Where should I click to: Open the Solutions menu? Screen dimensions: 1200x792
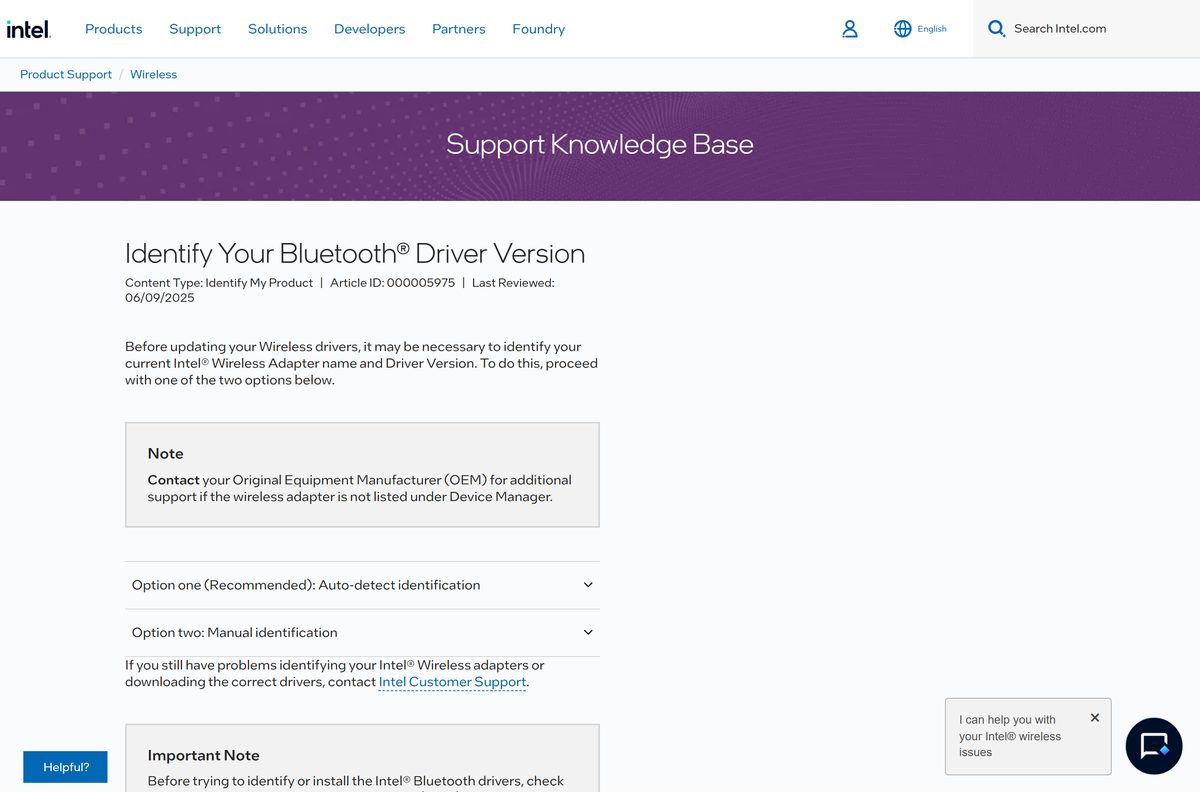(x=277, y=29)
